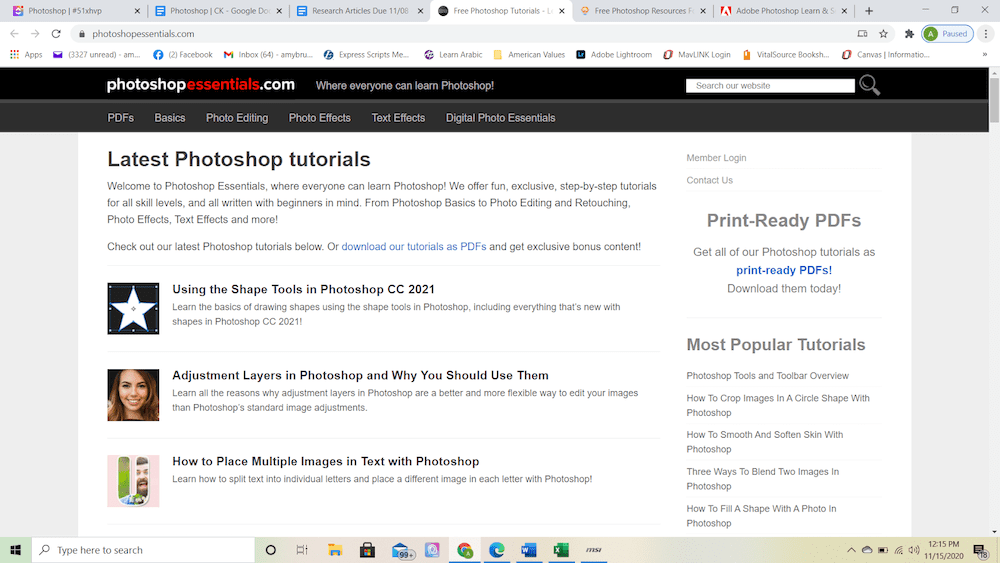Open a new browser tab

(x=869, y=11)
